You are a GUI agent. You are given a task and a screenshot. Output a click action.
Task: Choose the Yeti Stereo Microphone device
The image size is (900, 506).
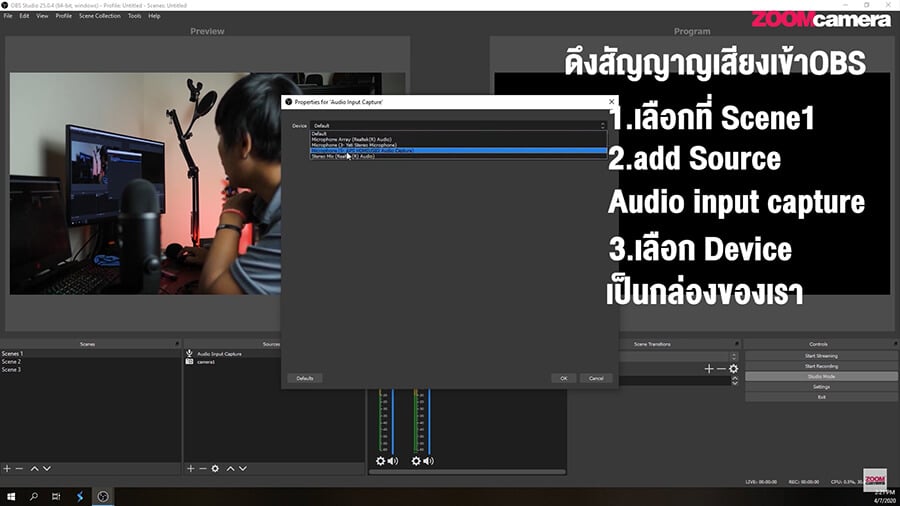[458, 145]
